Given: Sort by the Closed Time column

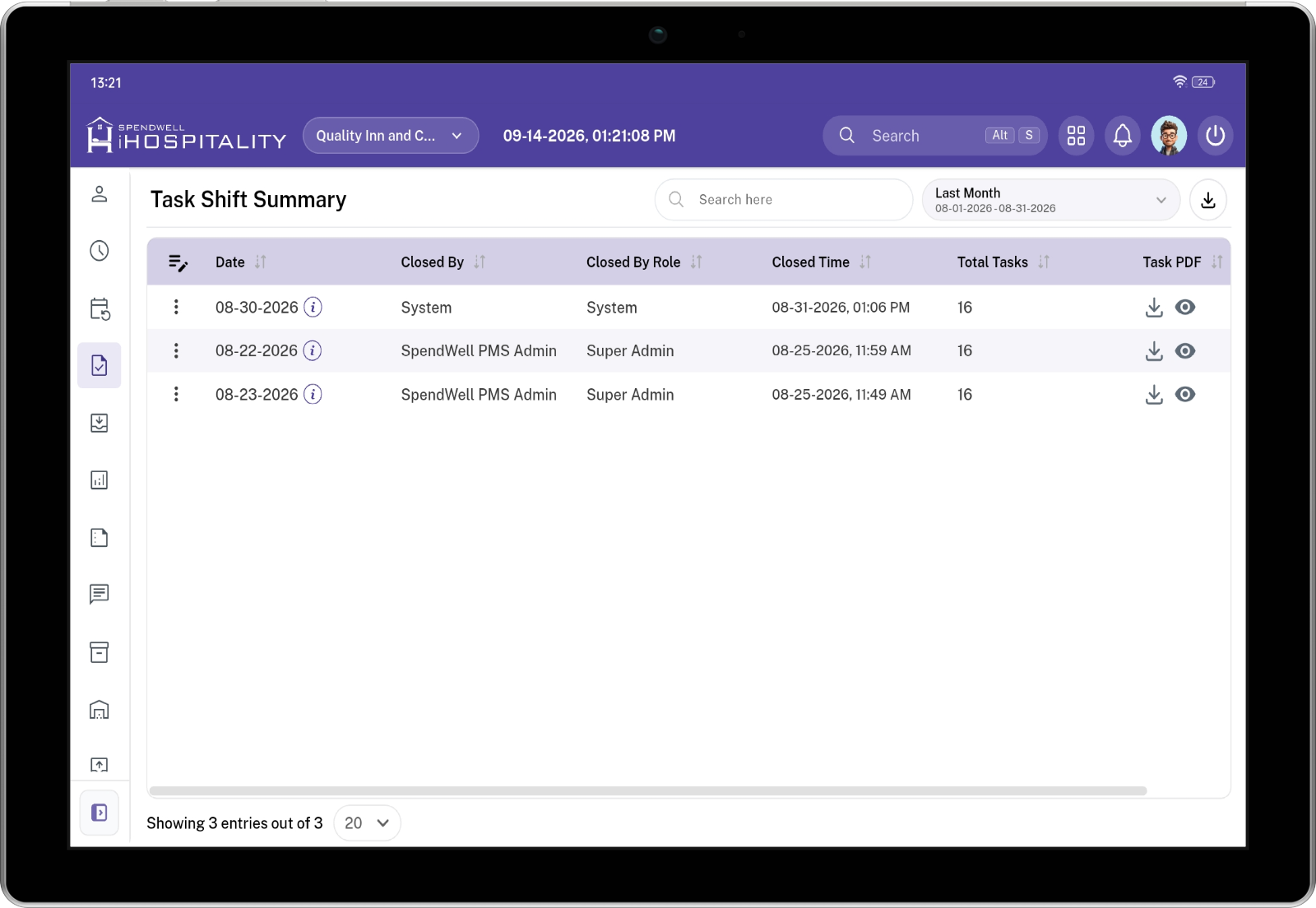Looking at the screenshot, I should tap(865, 262).
